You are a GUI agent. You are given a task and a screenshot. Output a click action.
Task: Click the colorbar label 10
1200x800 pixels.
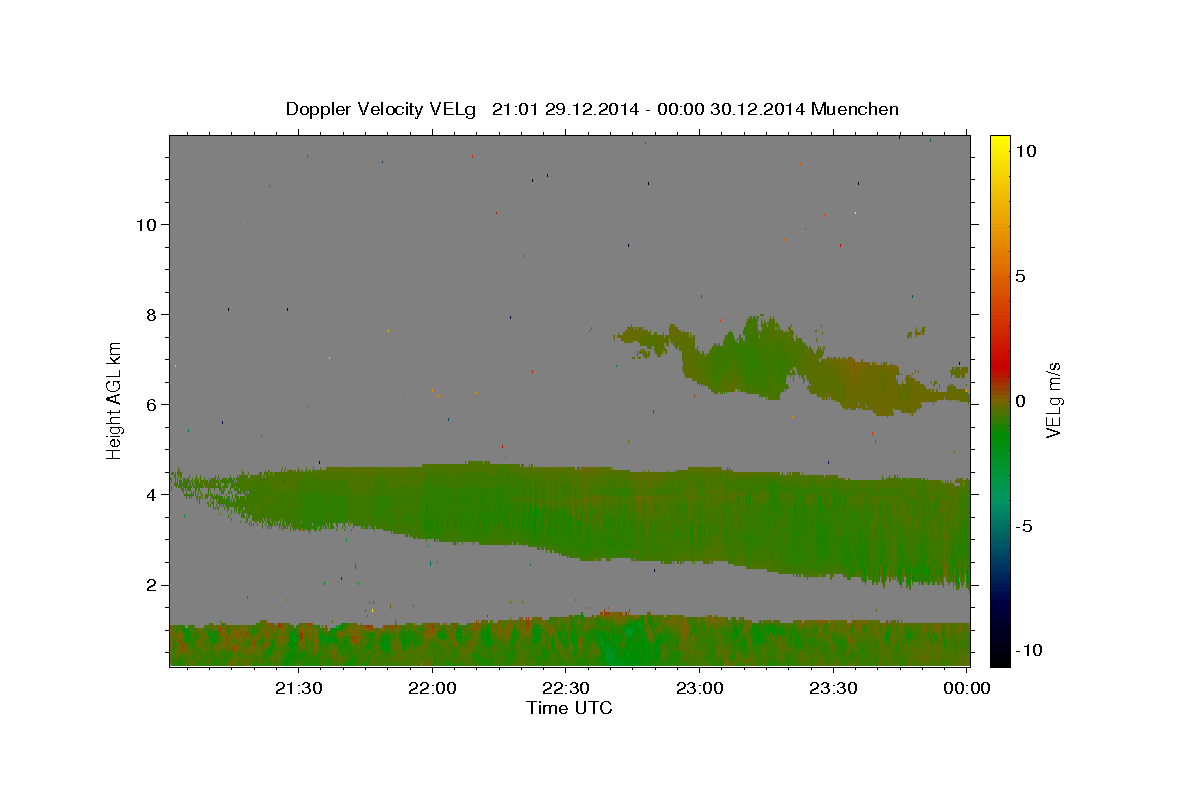pos(1025,151)
